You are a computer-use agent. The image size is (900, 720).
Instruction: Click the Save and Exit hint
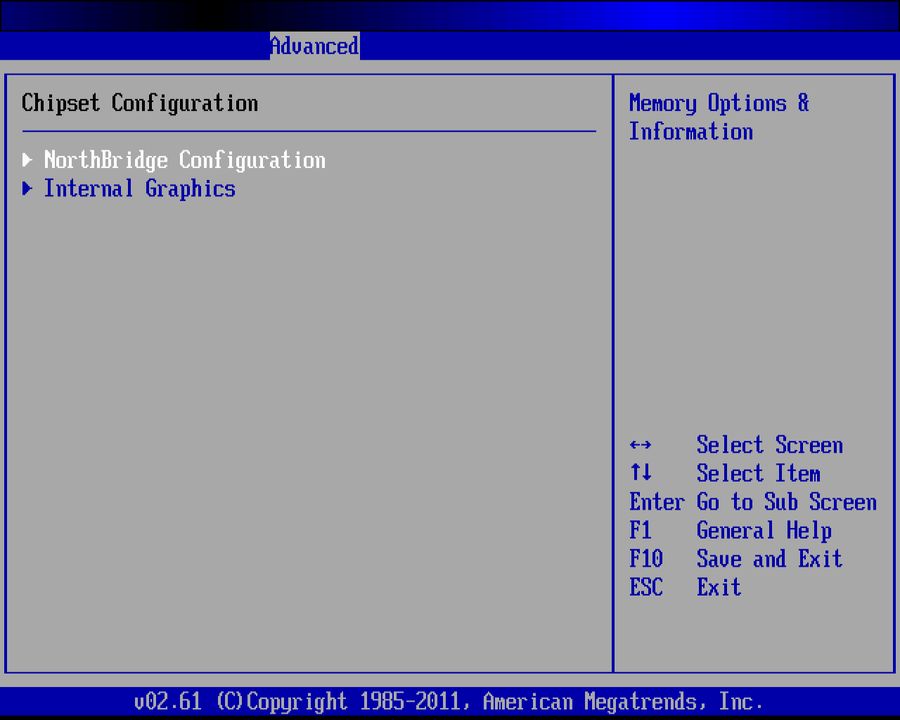[x=769, y=559]
